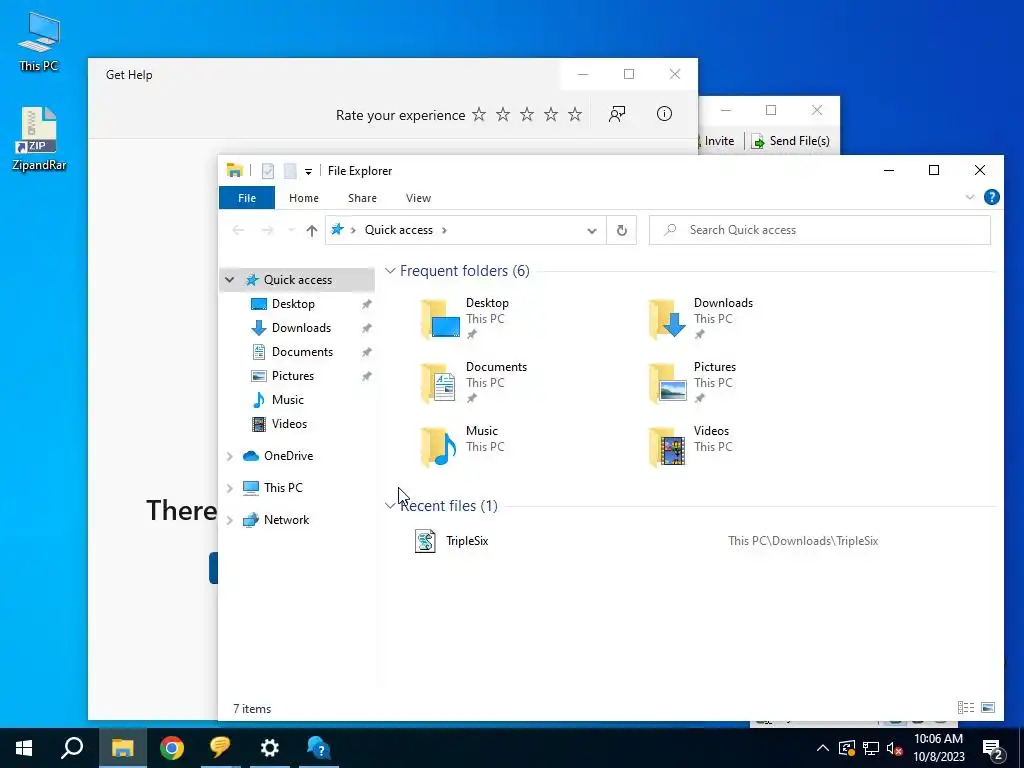Open the File menu tab
This screenshot has height=768, width=1024.
pos(247,198)
